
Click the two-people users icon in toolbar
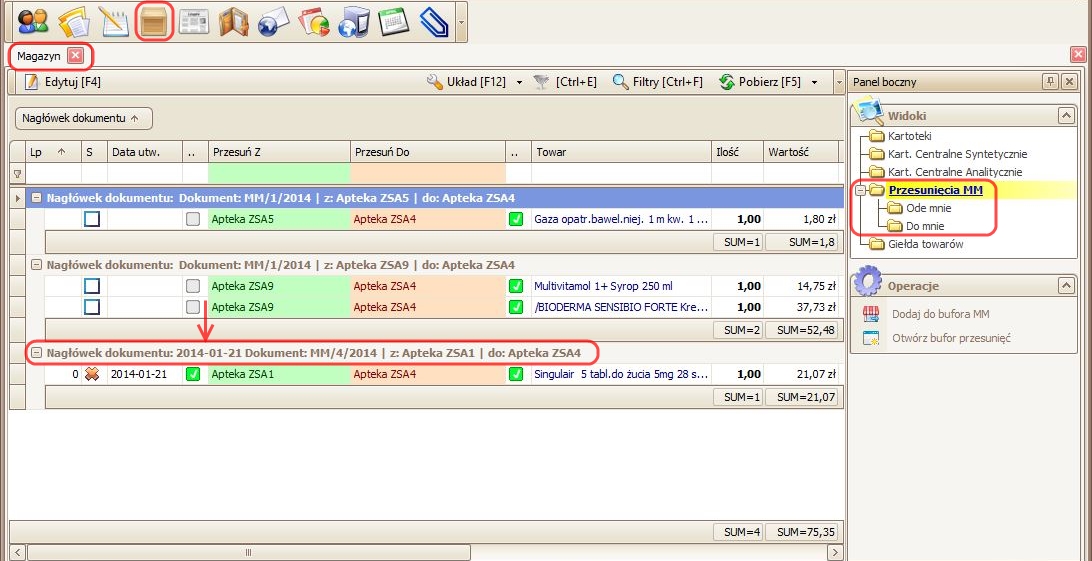33,21
